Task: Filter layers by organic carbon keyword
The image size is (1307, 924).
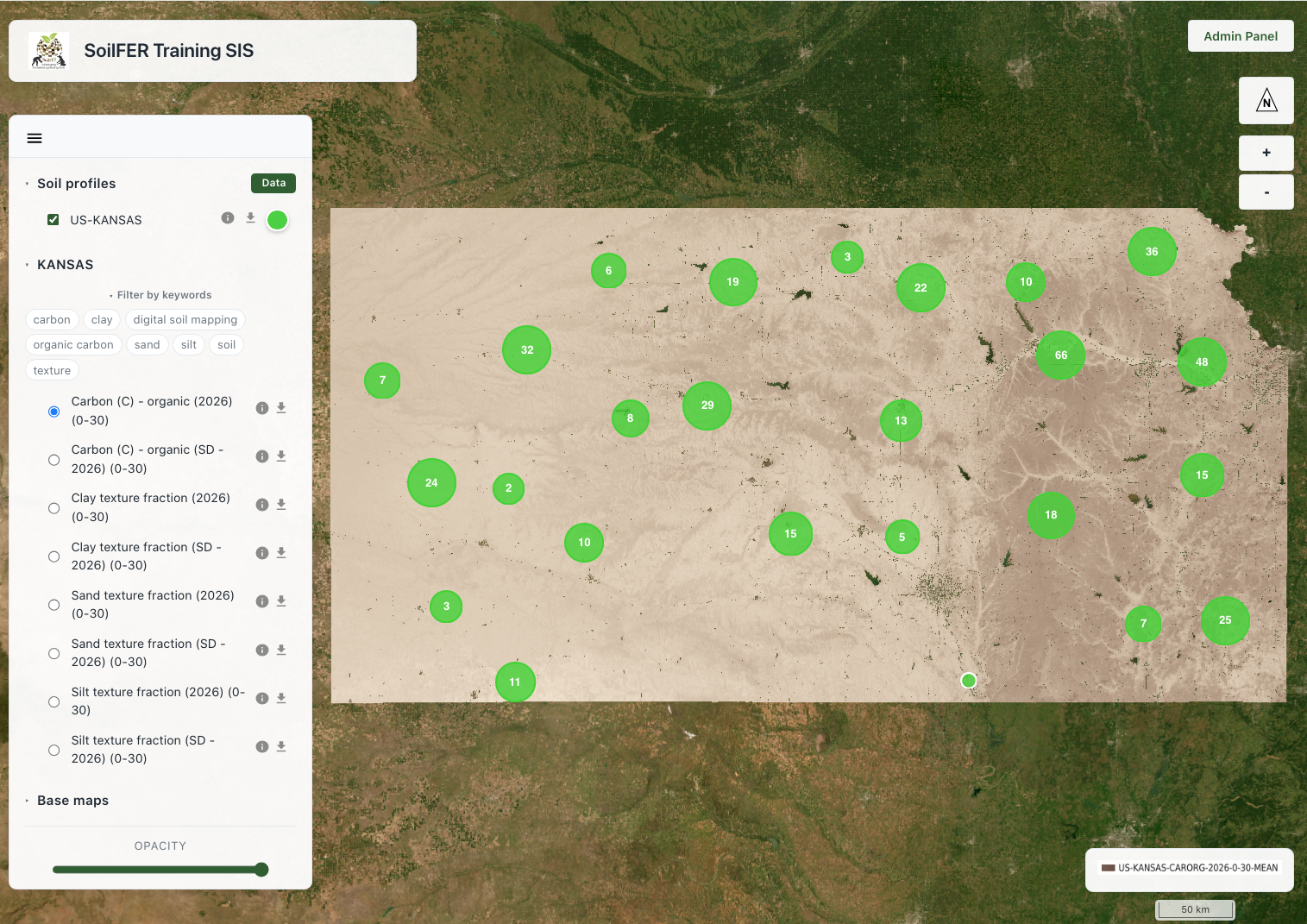Action: tap(73, 345)
